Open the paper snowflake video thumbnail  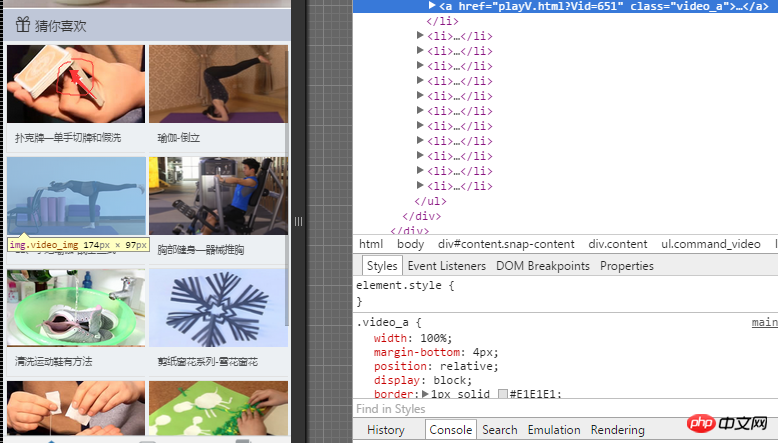click(x=217, y=308)
